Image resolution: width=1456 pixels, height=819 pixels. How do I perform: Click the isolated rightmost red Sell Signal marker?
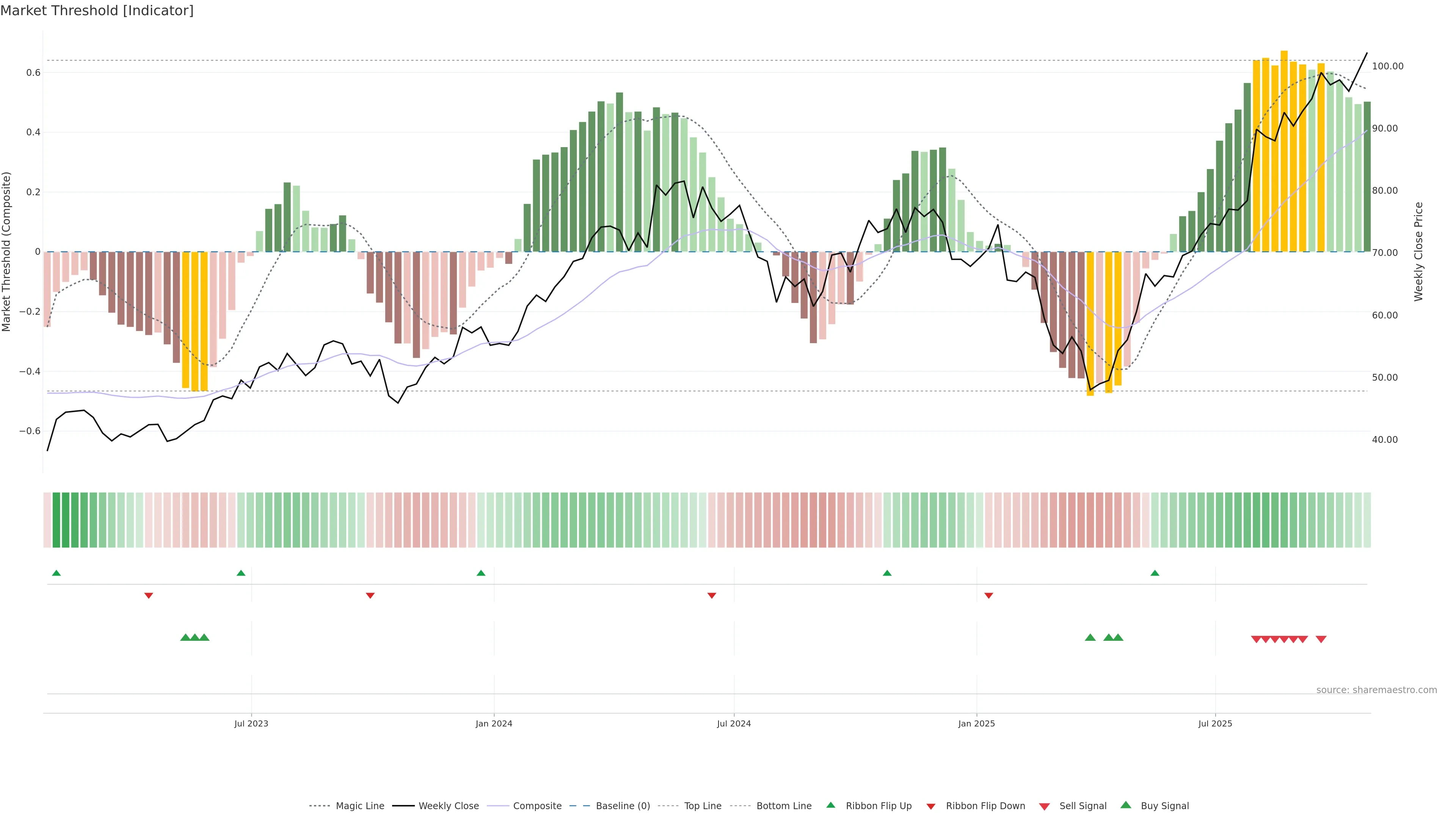pos(1321,639)
